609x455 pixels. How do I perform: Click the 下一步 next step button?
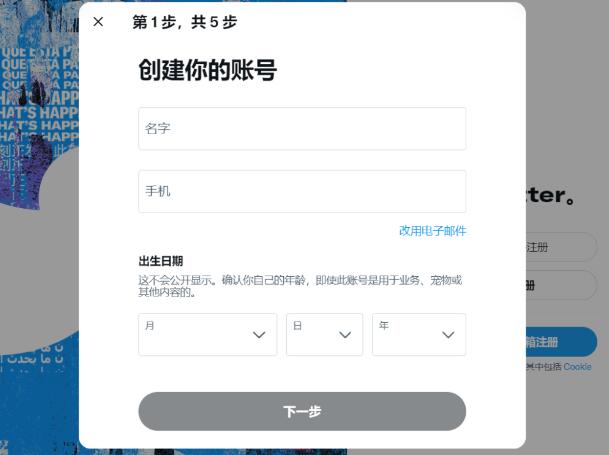click(302, 411)
